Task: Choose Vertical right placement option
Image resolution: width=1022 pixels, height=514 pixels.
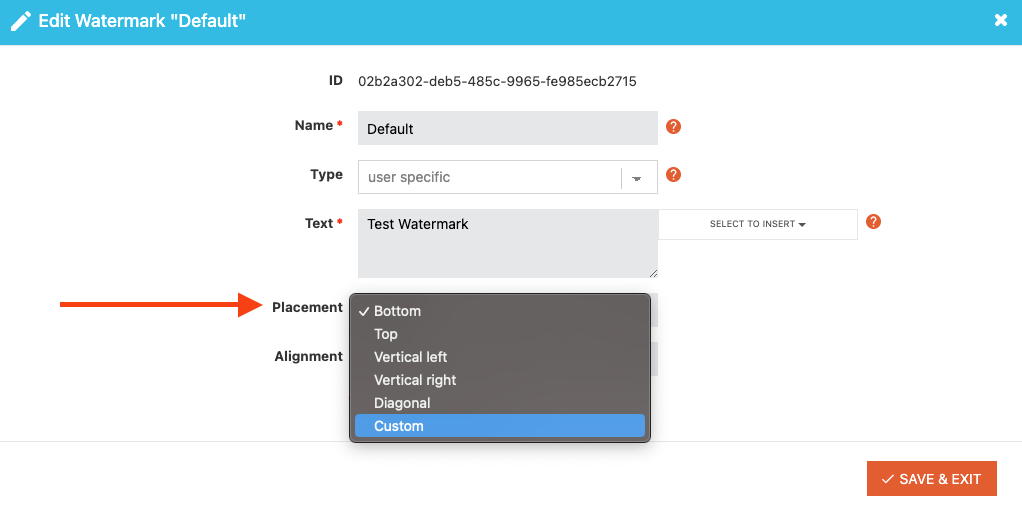Action: click(500, 380)
